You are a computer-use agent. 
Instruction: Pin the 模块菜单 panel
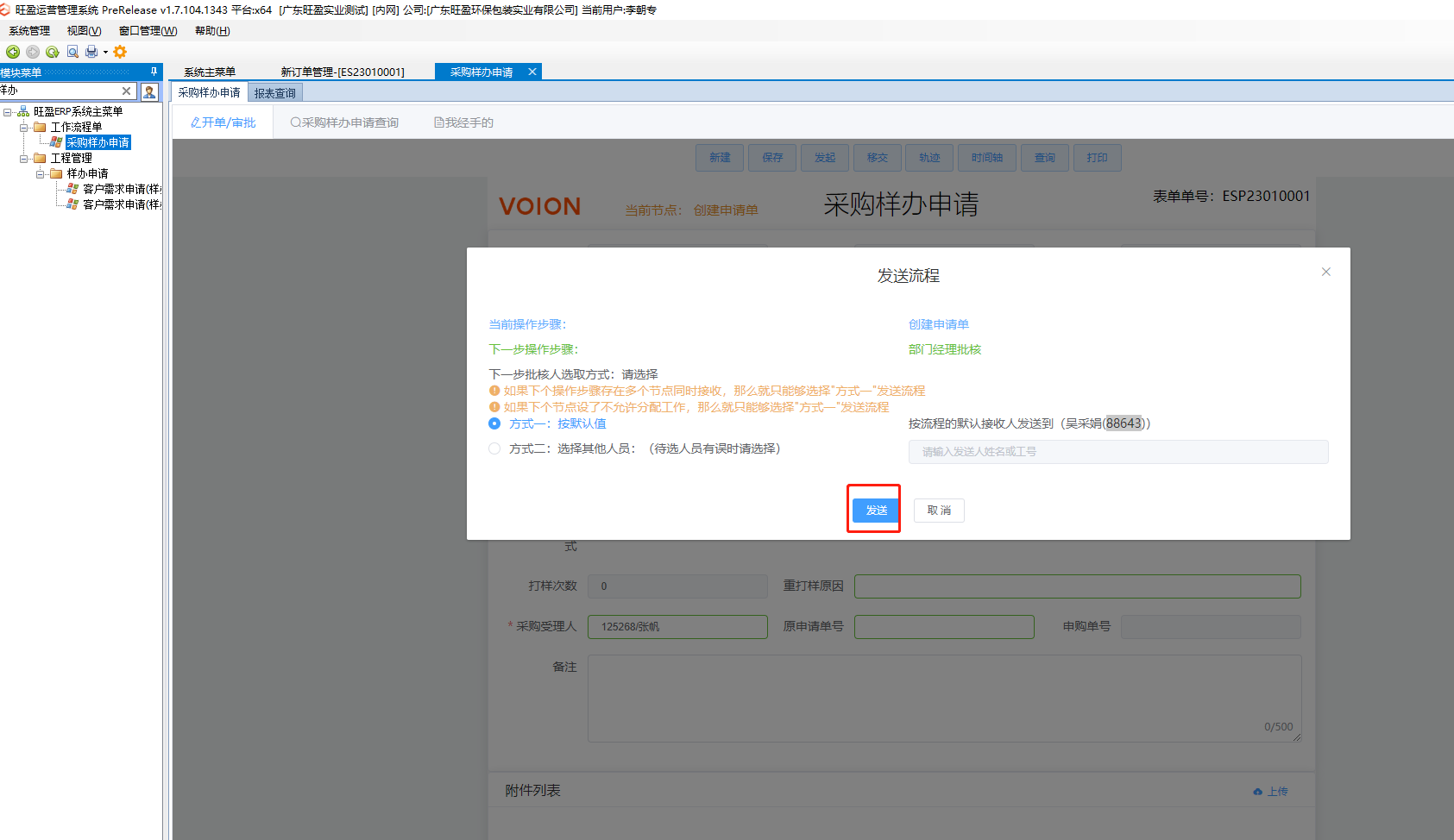point(154,72)
